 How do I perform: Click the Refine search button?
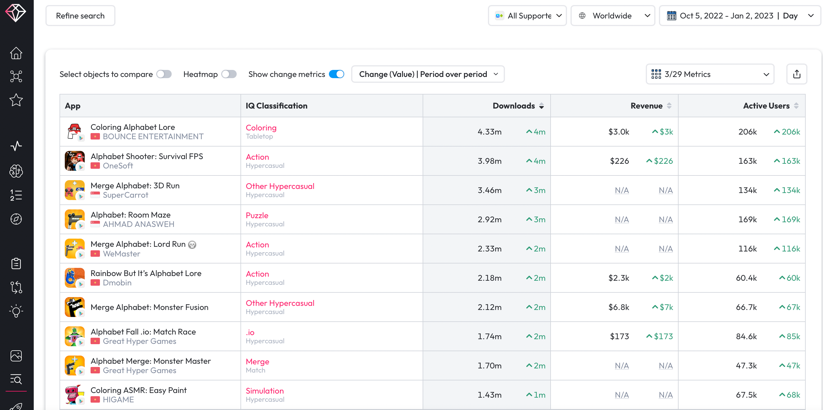pyautogui.click(x=80, y=16)
